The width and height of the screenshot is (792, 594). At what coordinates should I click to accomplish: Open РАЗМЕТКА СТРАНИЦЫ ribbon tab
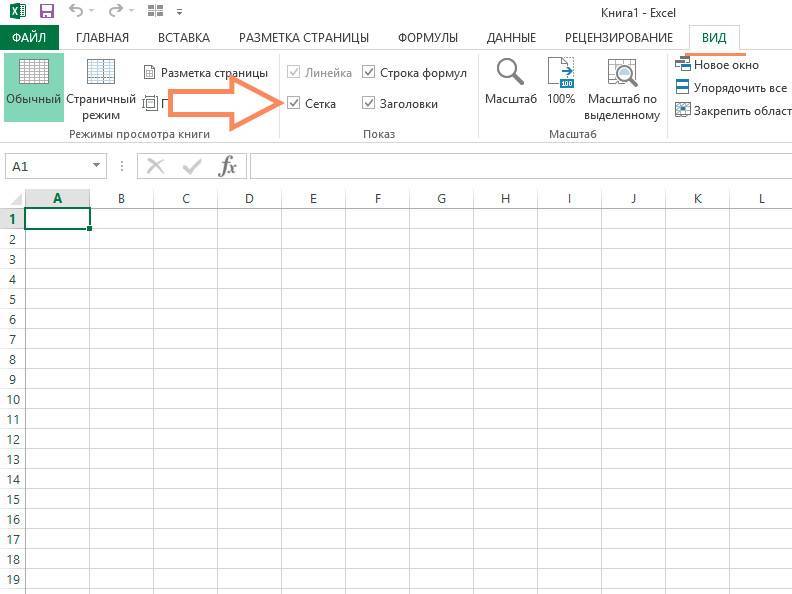(304, 38)
